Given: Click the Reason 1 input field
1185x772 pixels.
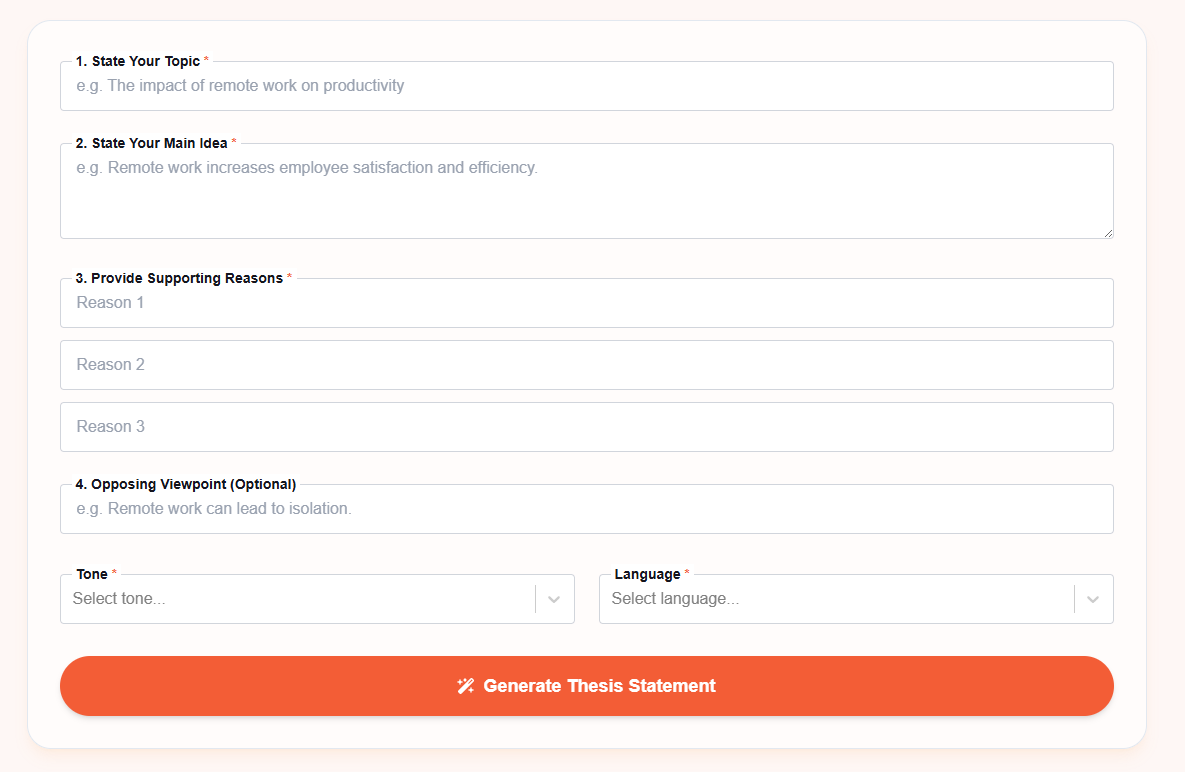Looking at the screenshot, I should click(x=586, y=303).
